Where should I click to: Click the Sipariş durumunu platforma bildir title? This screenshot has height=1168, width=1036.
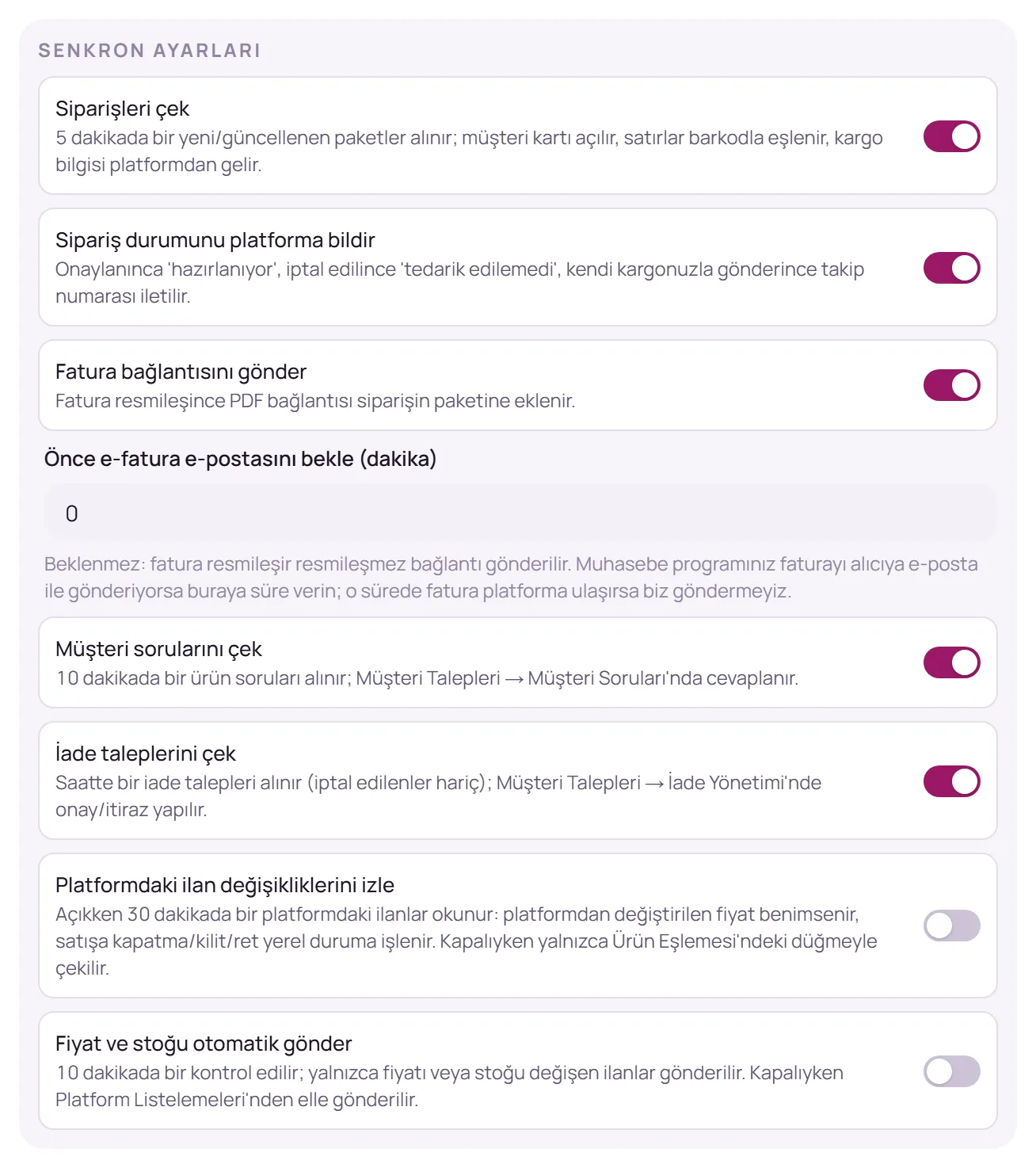215,240
